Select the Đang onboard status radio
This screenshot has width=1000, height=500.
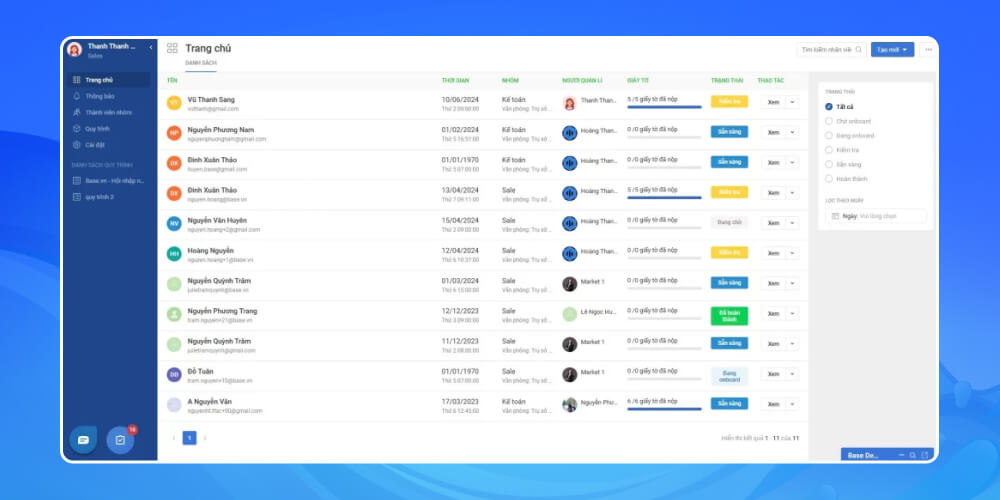(x=829, y=135)
